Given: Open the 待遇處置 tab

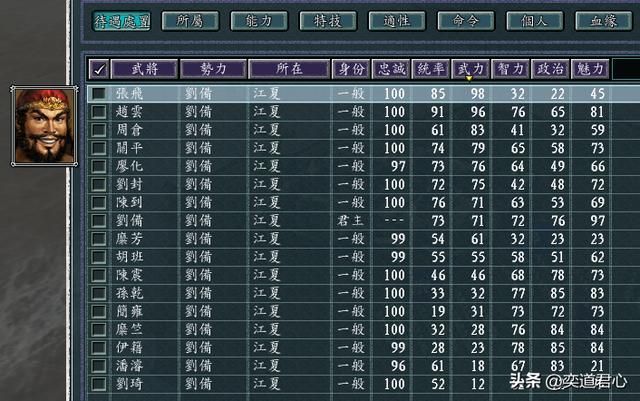Looking at the screenshot, I should (122, 21).
